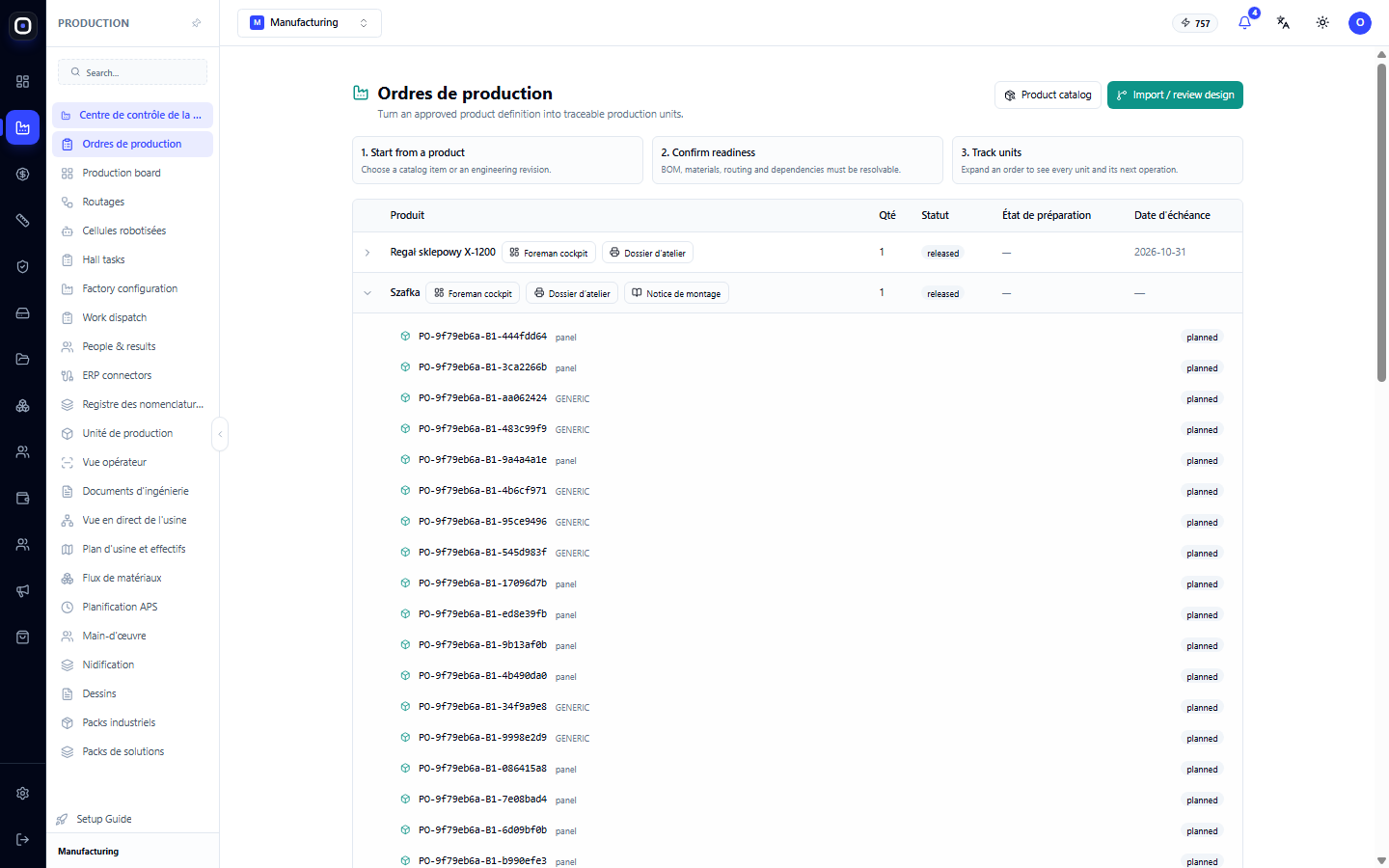Open Centre de contrôle in the sidebar

pyautogui.click(x=132, y=116)
